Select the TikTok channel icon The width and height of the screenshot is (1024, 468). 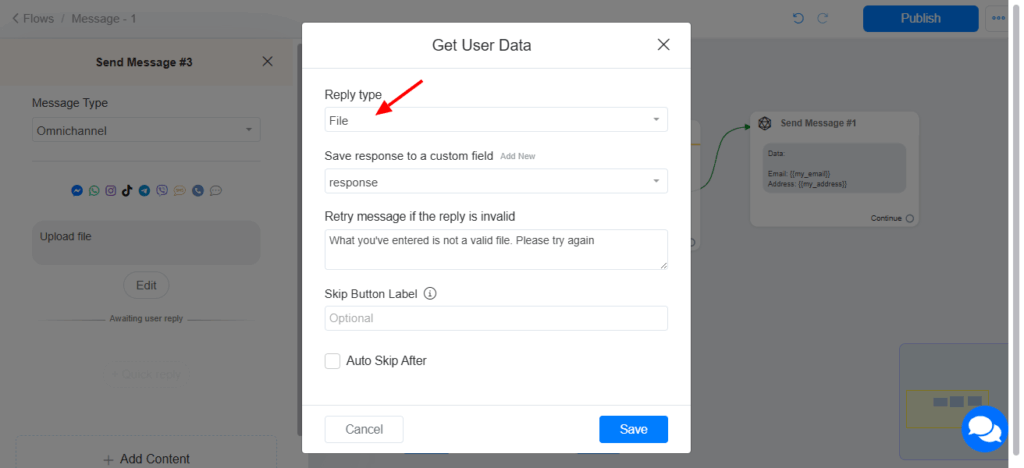pos(127,190)
